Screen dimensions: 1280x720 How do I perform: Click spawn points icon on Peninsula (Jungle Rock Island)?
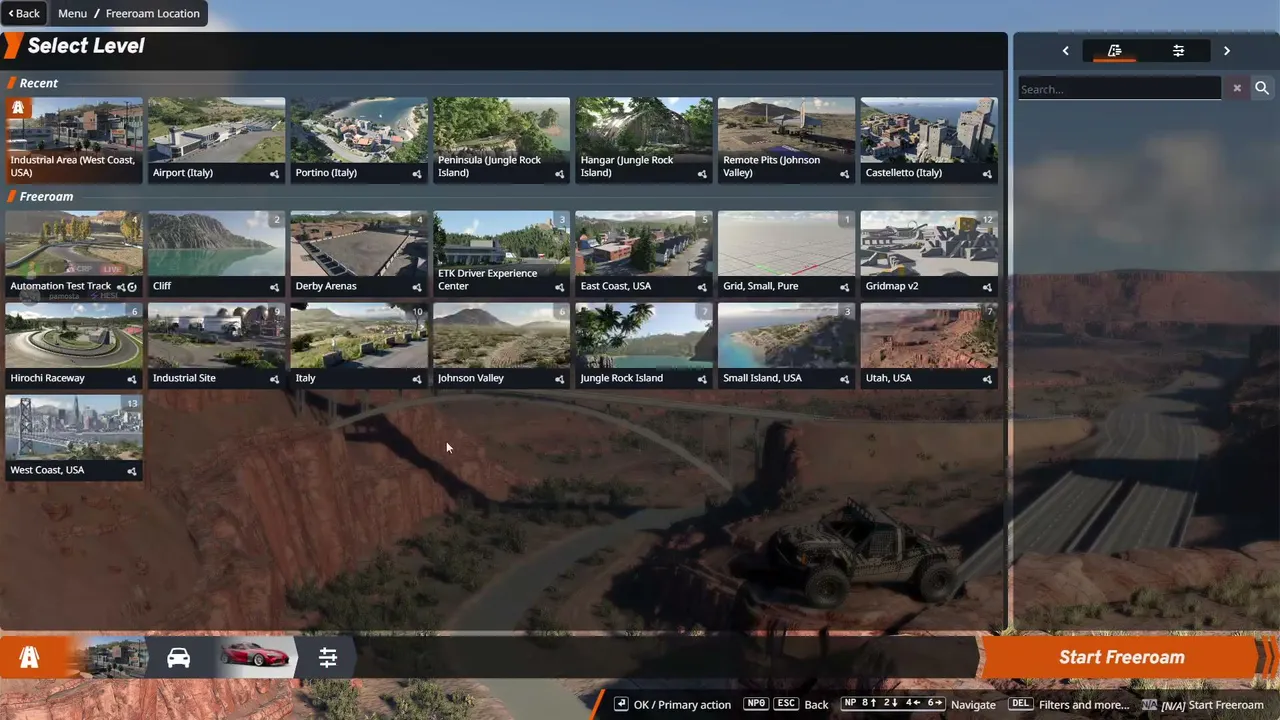[x=560, y=174]
